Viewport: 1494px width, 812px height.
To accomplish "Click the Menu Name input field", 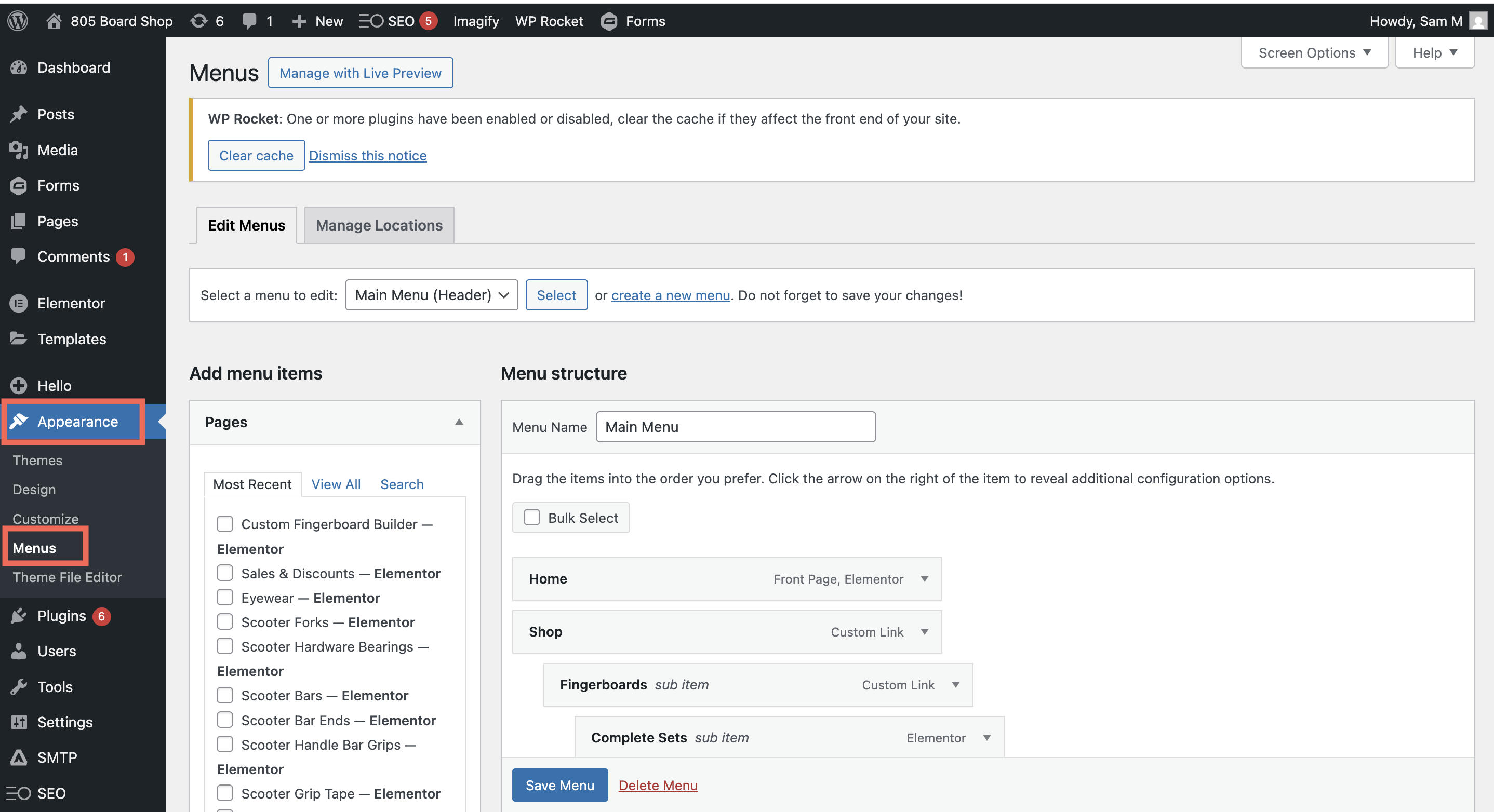I will [736, 427].
